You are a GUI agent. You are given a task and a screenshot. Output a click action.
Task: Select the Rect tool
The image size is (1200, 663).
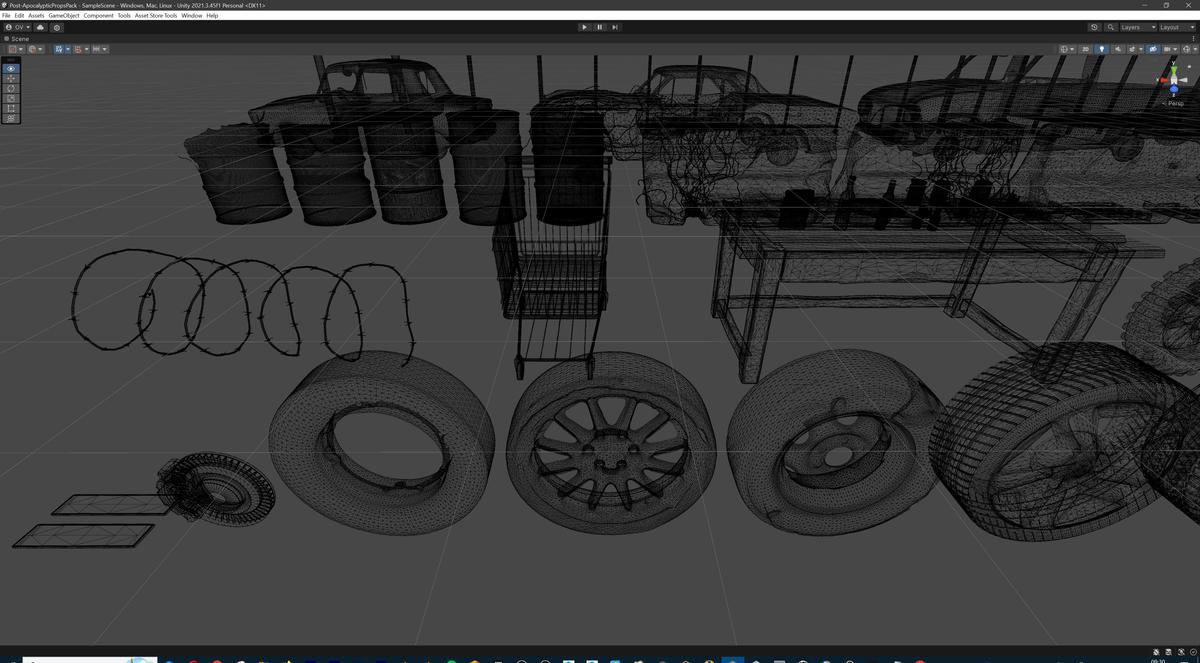pos(11,108)
